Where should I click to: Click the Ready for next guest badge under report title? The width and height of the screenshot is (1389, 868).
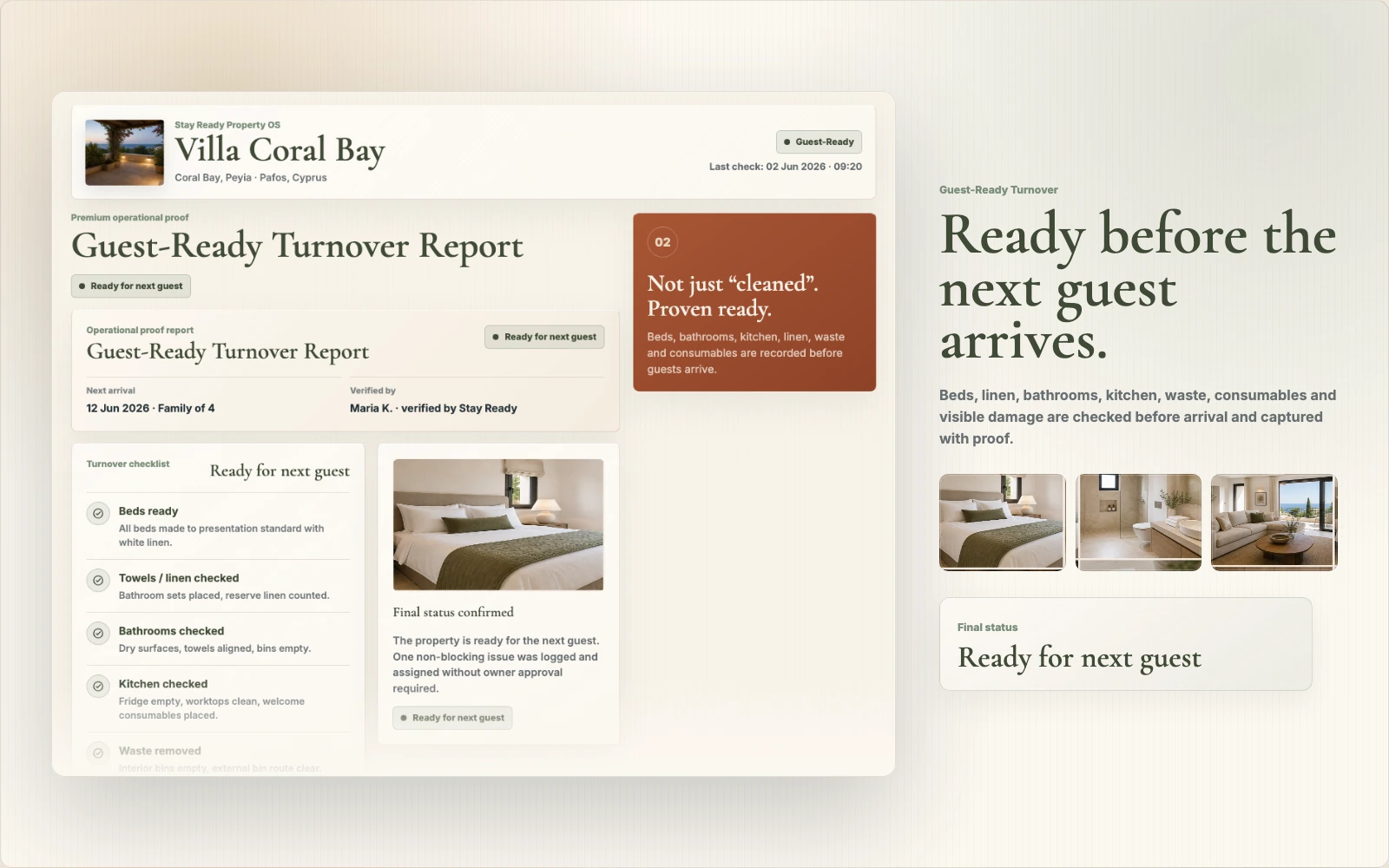(131, 286)
